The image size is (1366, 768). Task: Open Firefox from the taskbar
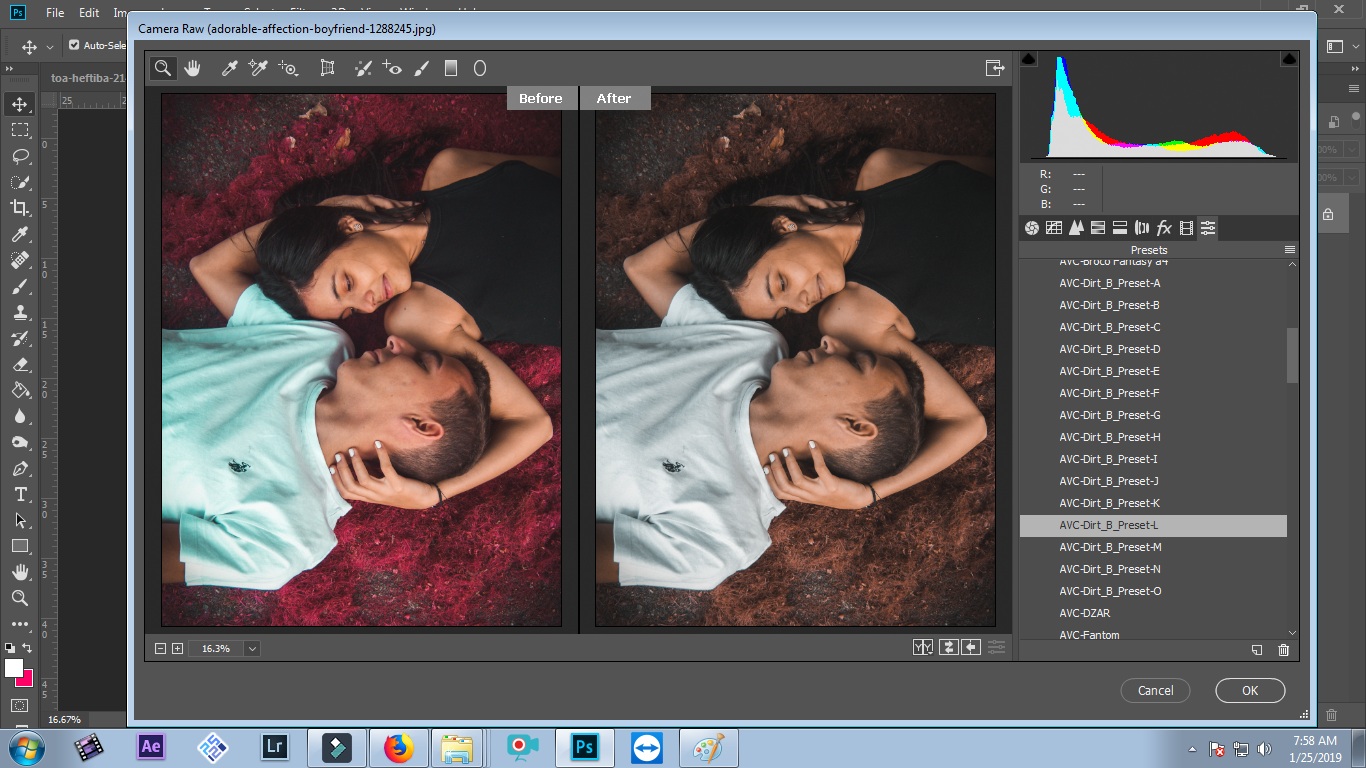point(398,747)
